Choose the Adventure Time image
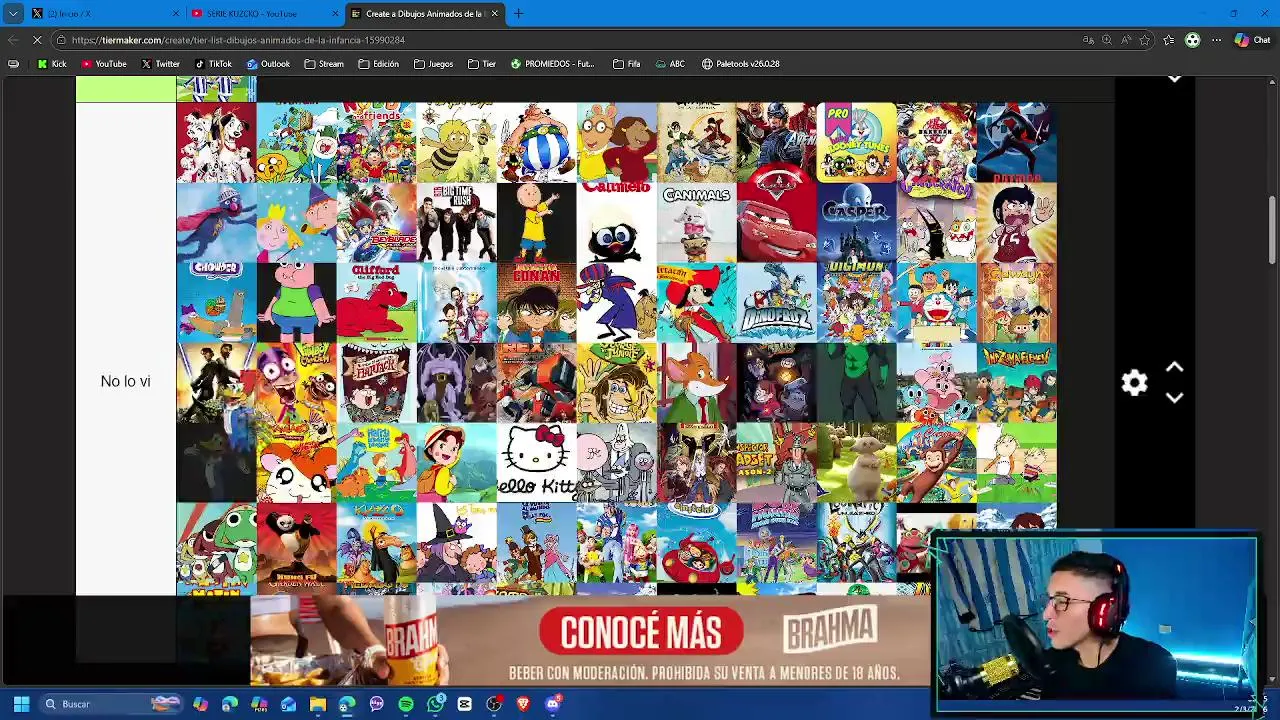Screen dimensions: 1280x720 point(296,142)
